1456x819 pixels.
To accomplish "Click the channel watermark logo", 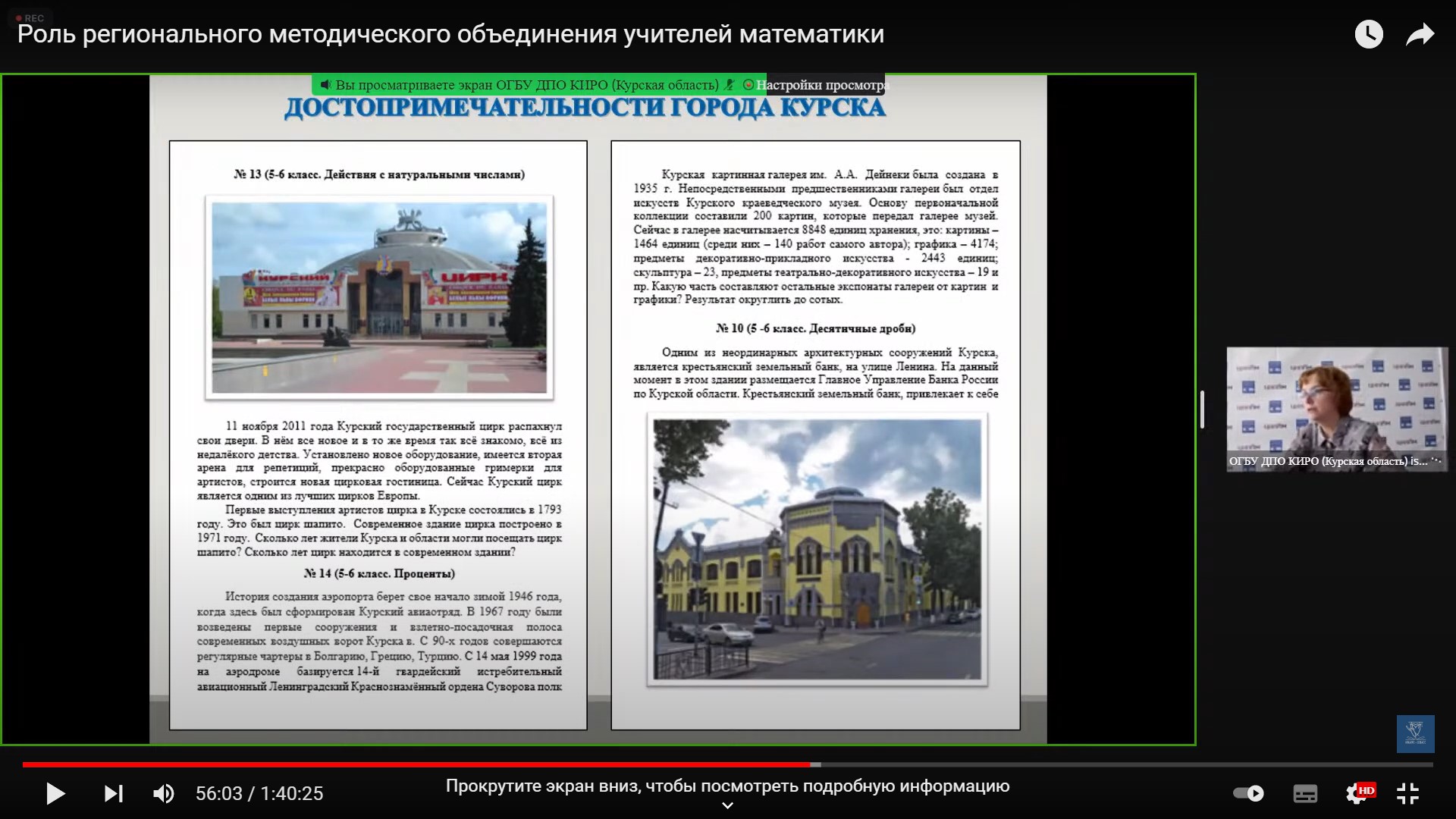I will tap(1415, 733).
